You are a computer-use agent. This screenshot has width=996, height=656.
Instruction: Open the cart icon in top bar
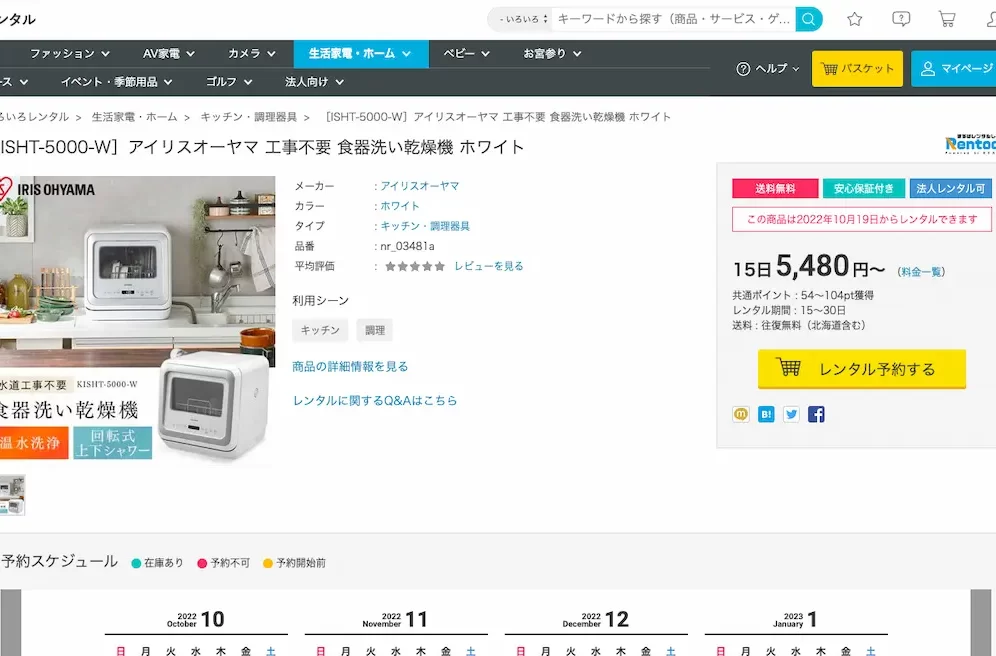[947, 19]
